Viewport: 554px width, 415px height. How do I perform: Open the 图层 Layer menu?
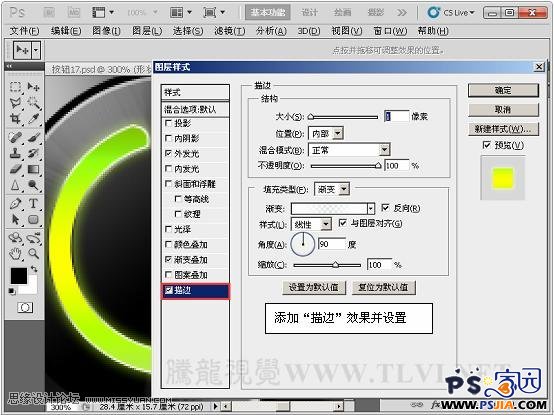pyautogui.click(x=147, y=31)
